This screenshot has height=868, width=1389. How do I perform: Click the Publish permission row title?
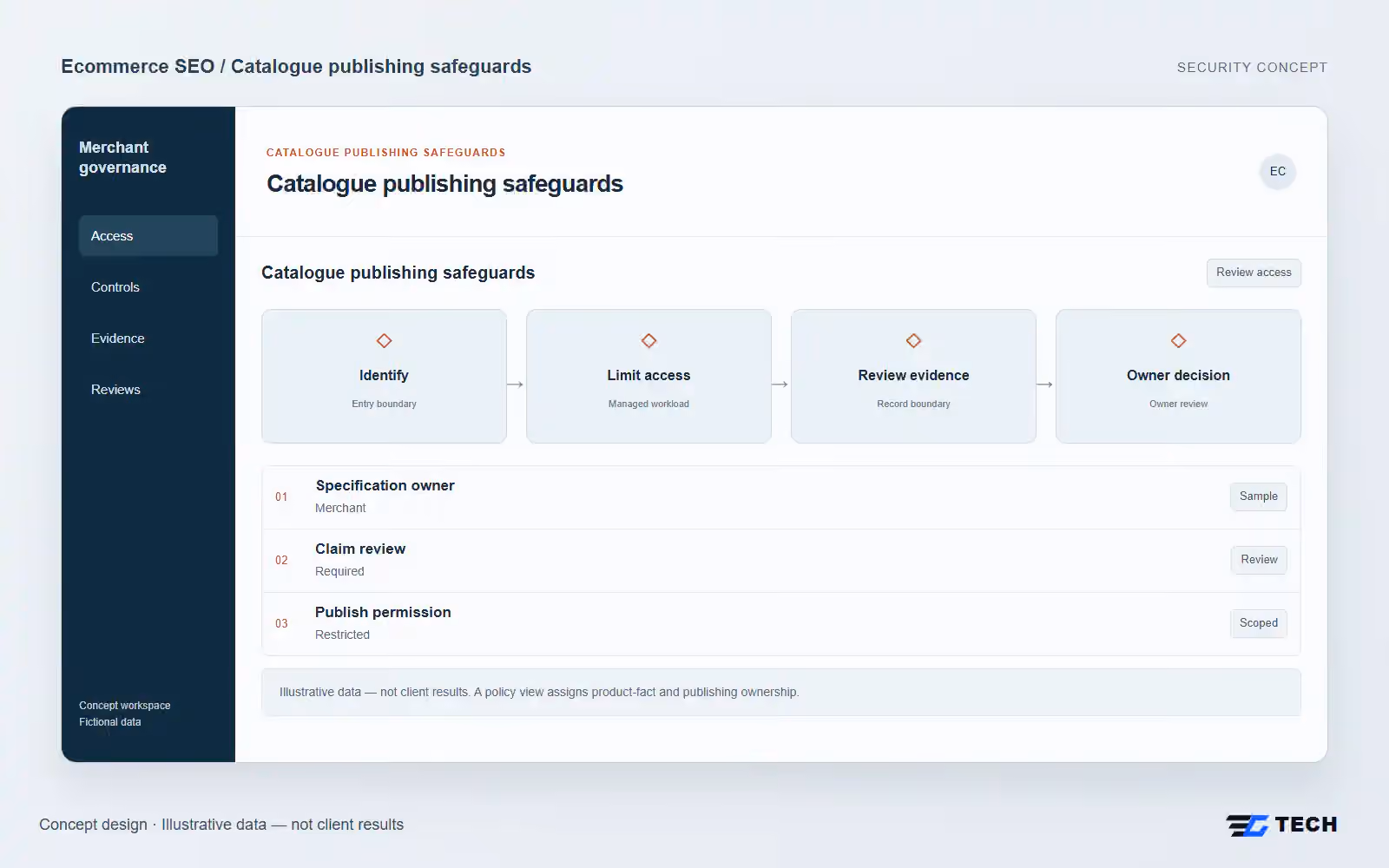[383, 612]
